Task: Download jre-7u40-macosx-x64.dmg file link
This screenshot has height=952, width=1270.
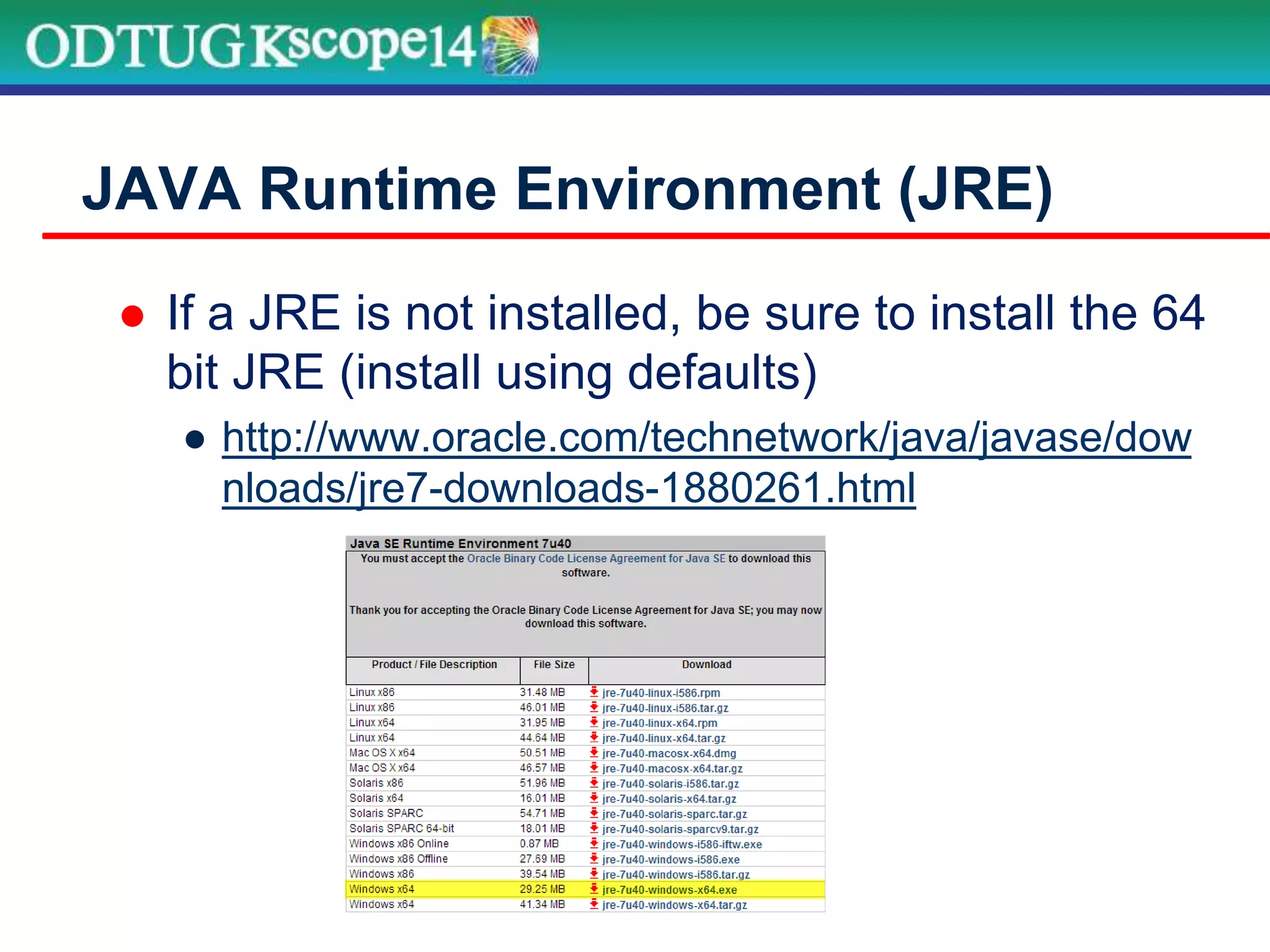Action: 669,754
